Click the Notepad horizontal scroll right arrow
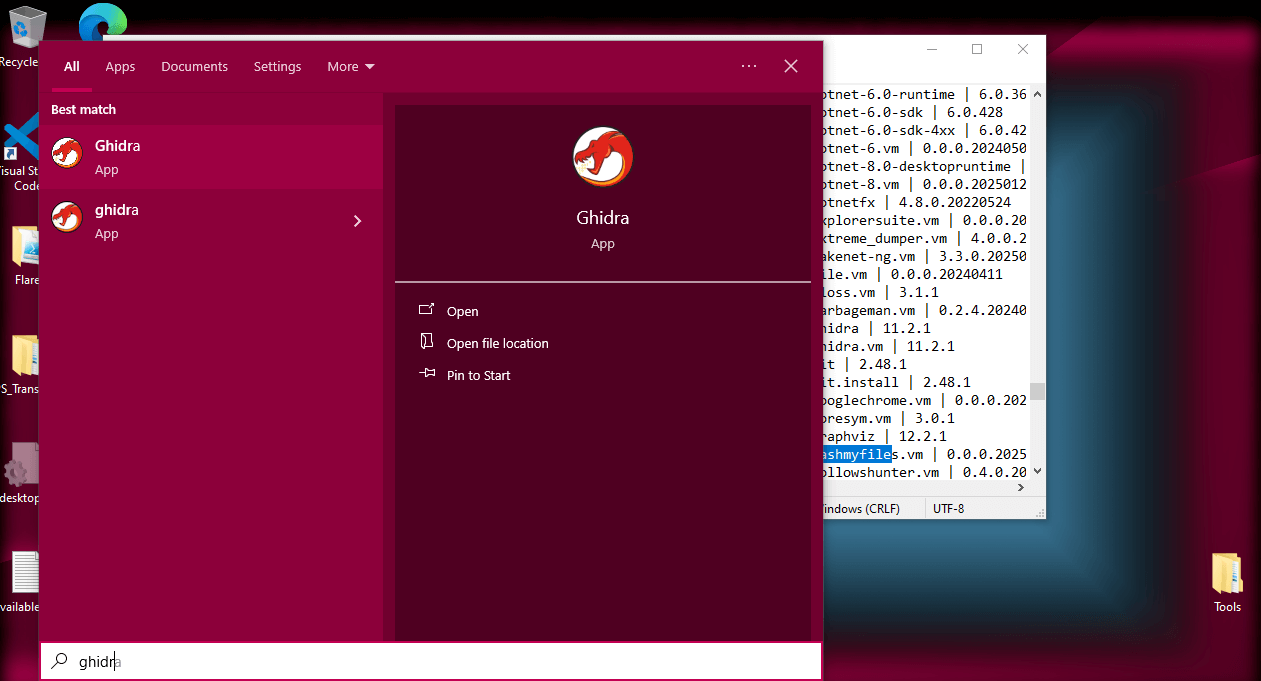 (x=1021, y=487)
